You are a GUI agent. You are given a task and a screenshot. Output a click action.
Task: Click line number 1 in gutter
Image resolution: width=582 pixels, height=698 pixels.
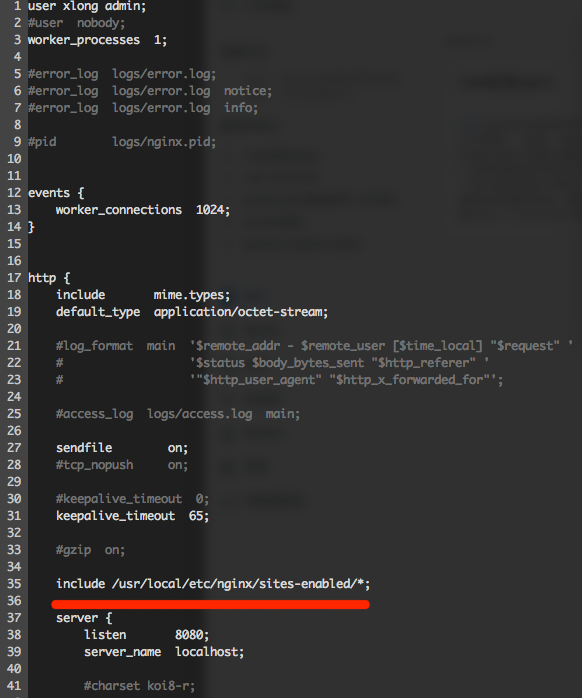point(17,6)
